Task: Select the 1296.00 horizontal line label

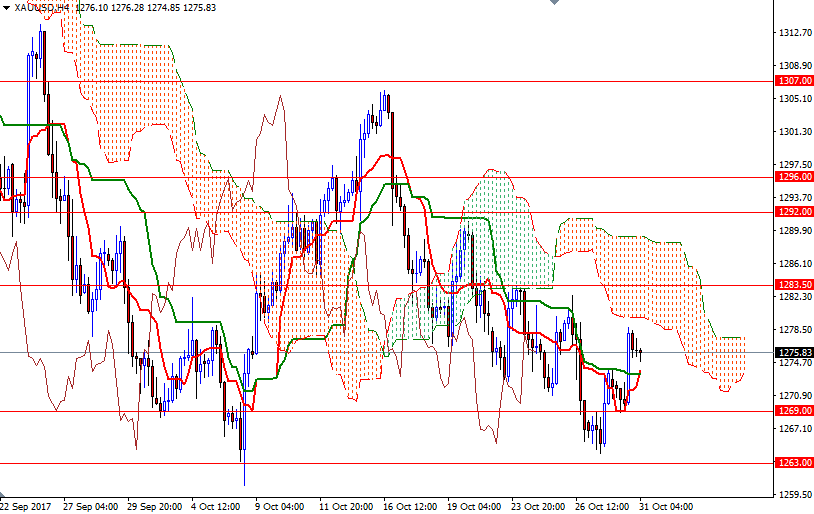Action: tap(794, 177)
